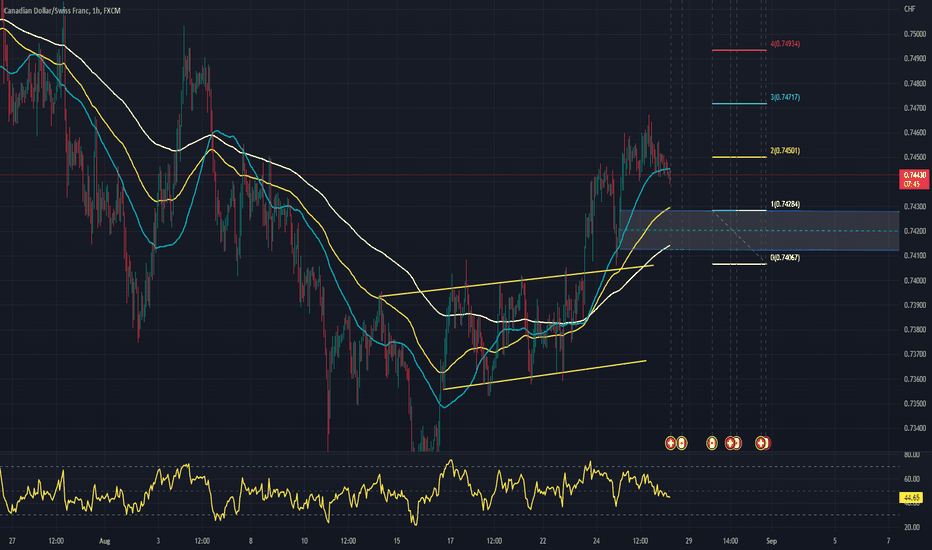The height and width of the screenshot is (550, 932).
Task: Select the Fibonacci level label 1(0.74284)
Action: pos(785,205)
